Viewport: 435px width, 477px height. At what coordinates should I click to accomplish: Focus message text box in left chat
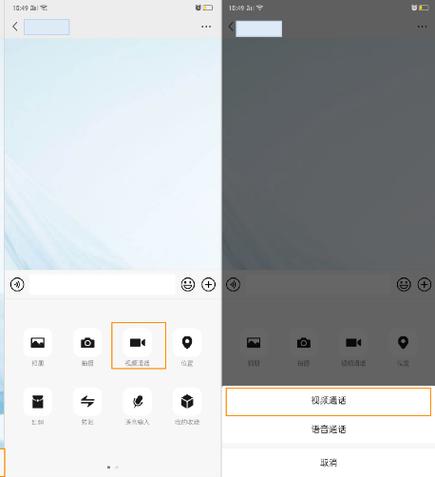click(102, 285)
